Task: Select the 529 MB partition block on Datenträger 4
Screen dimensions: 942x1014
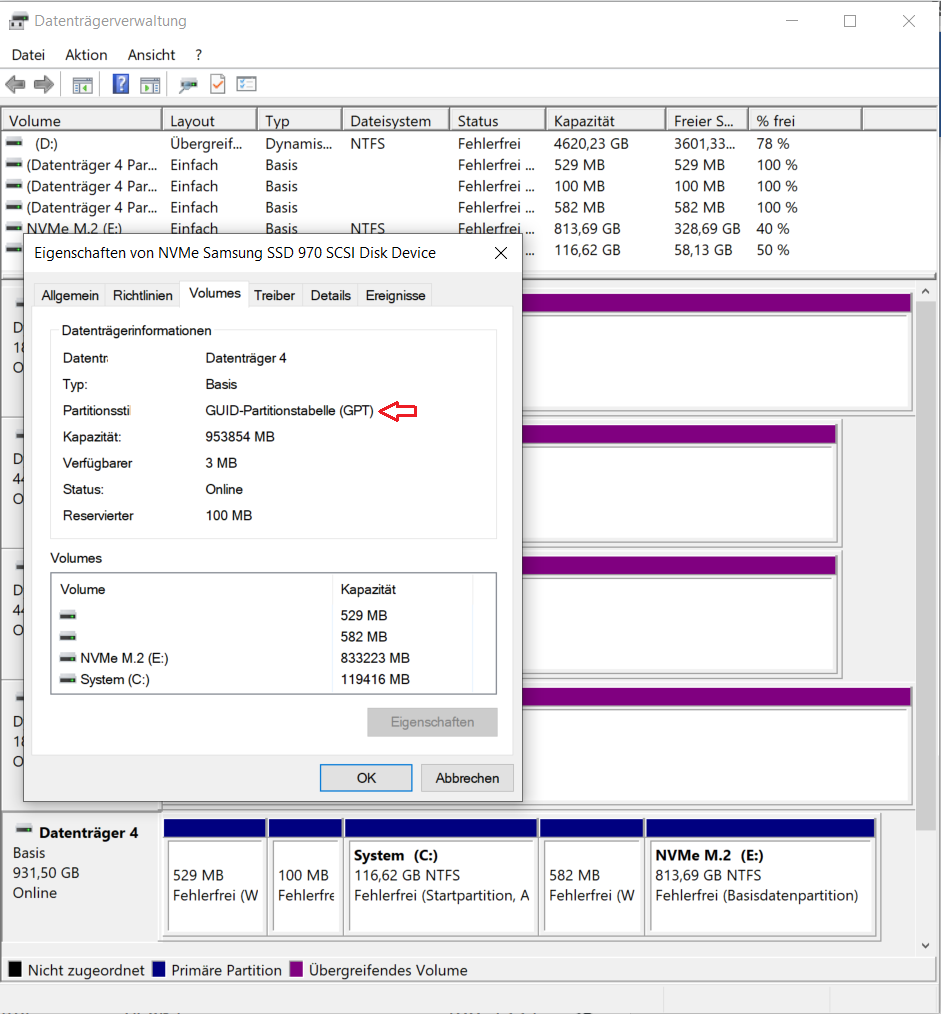Action: (215, 876)
